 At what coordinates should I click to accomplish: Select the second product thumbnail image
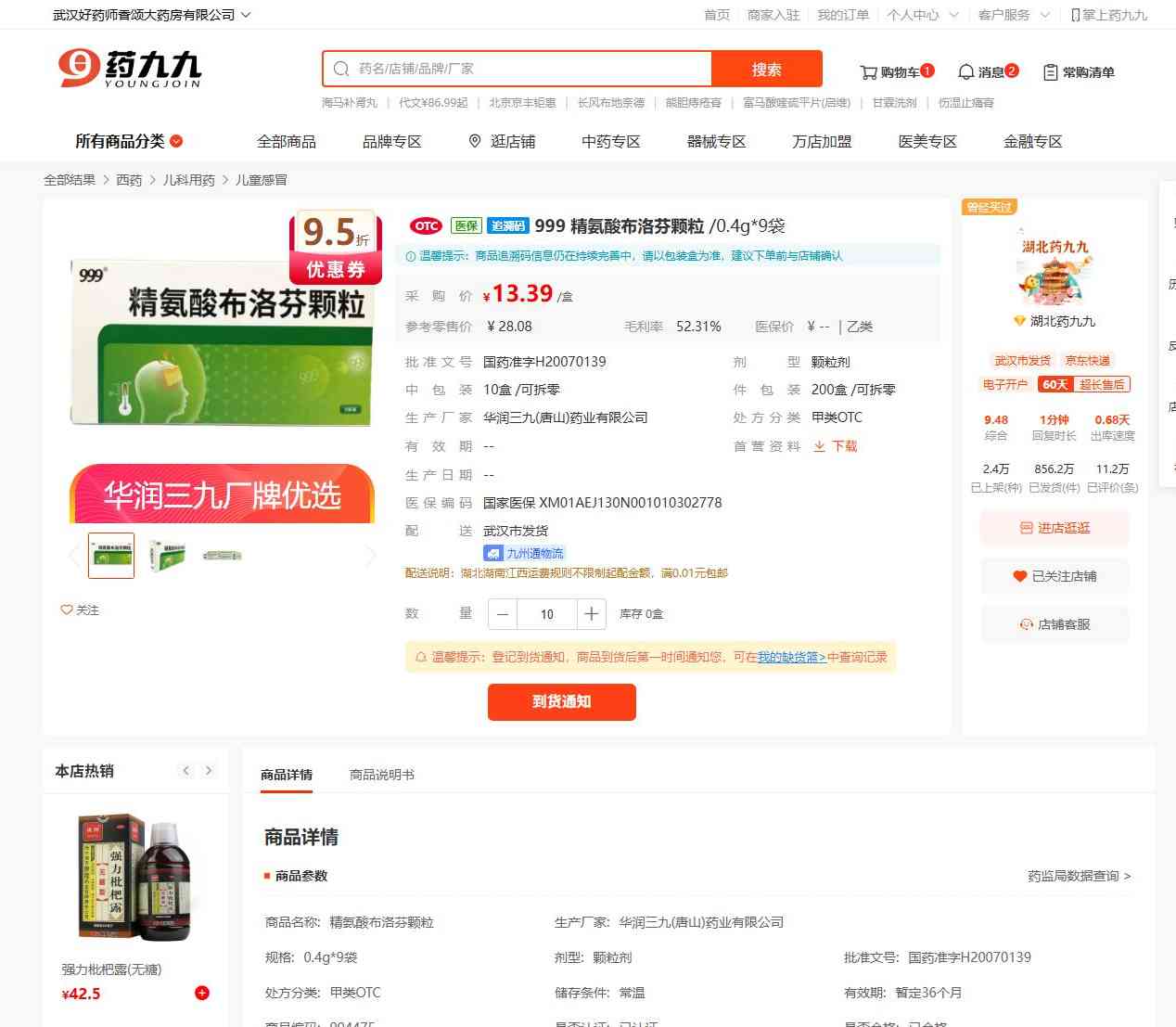click(167, 556)
